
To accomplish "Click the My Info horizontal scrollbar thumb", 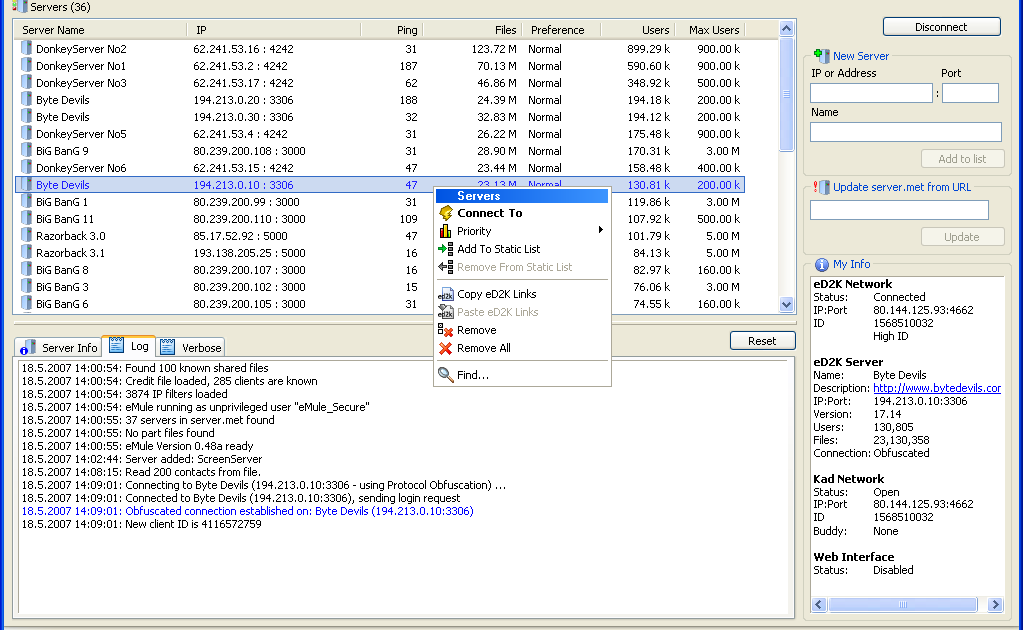I will [x=902, y=605].
